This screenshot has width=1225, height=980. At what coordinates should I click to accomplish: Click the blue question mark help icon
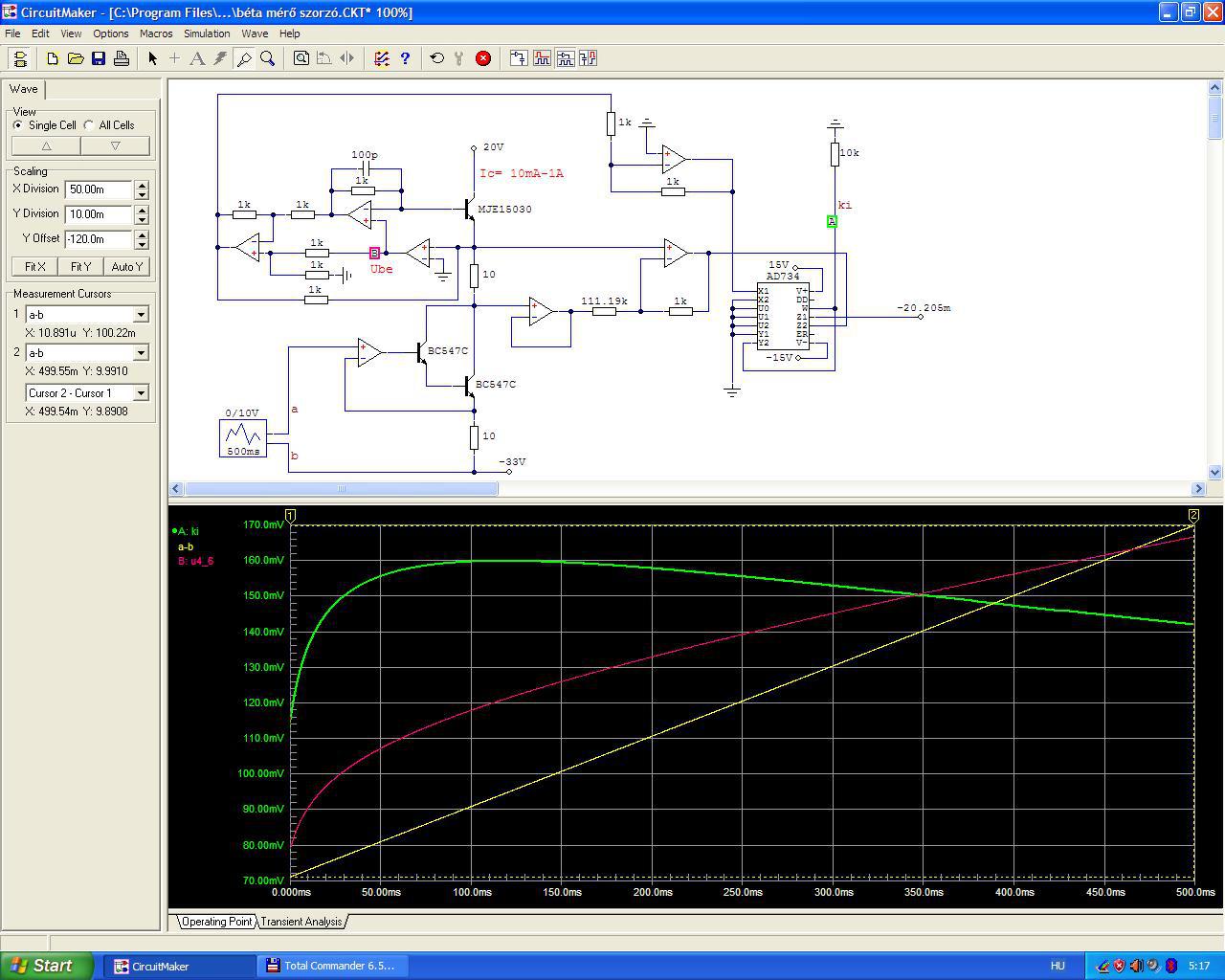(405, 58)
